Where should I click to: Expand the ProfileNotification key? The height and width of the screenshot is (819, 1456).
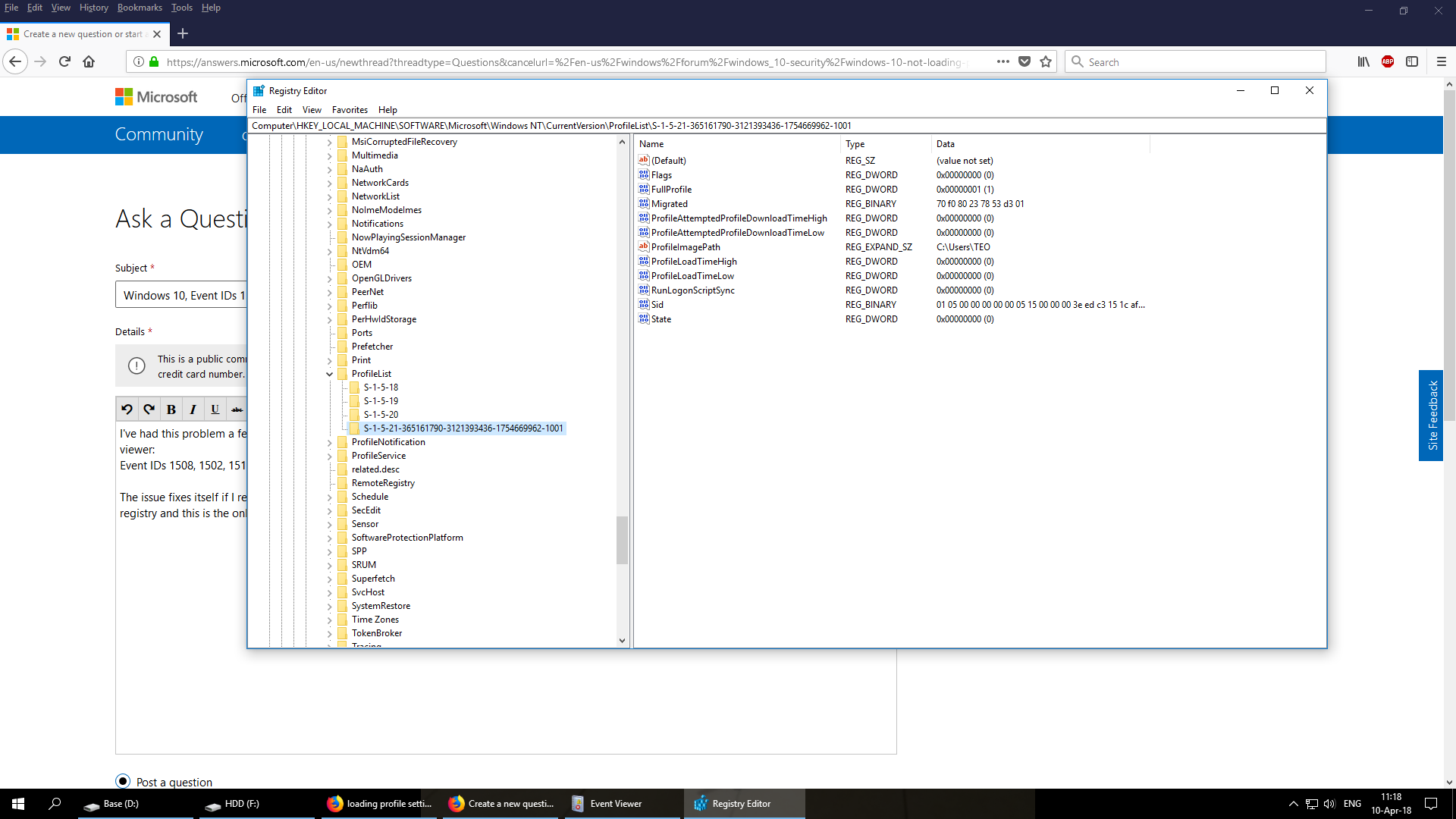330,442
